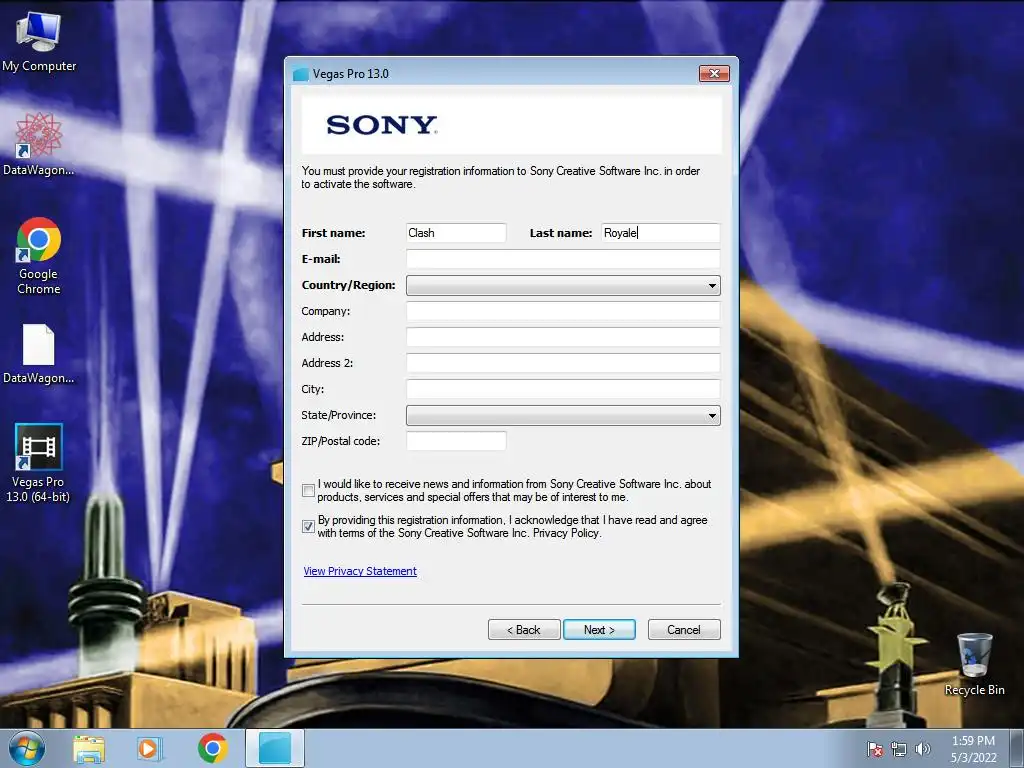Expand the Country/Region dropdown

pyautogui.click(x=563, y=285)
